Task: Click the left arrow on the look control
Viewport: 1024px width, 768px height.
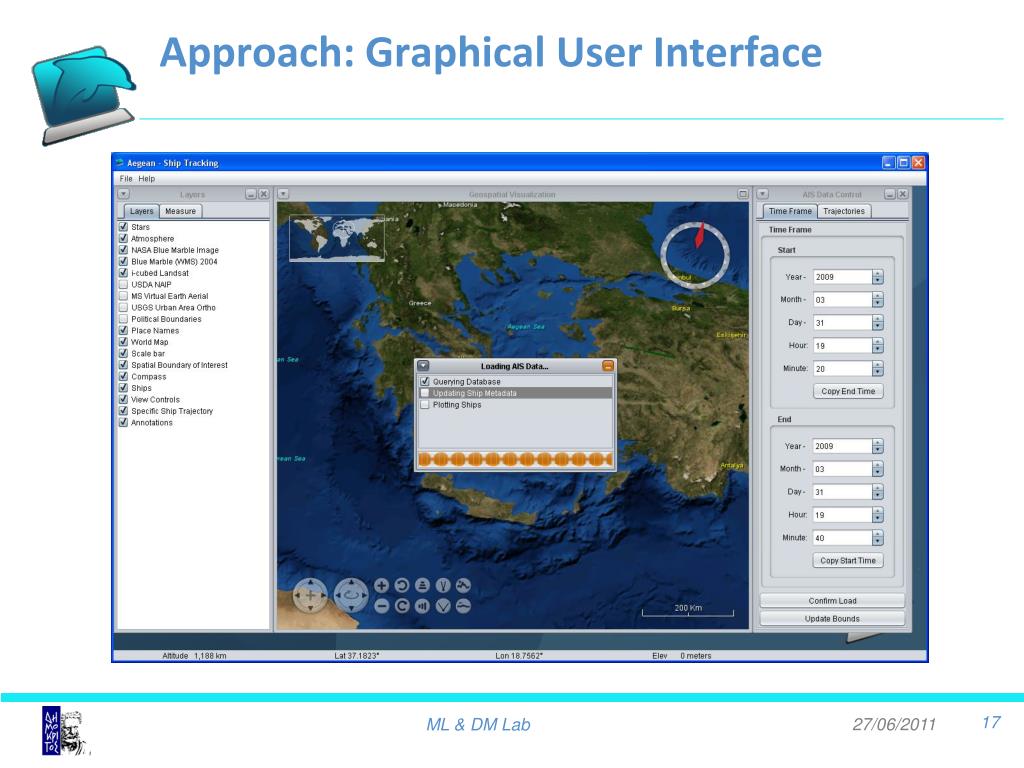Action: point(338,595)
